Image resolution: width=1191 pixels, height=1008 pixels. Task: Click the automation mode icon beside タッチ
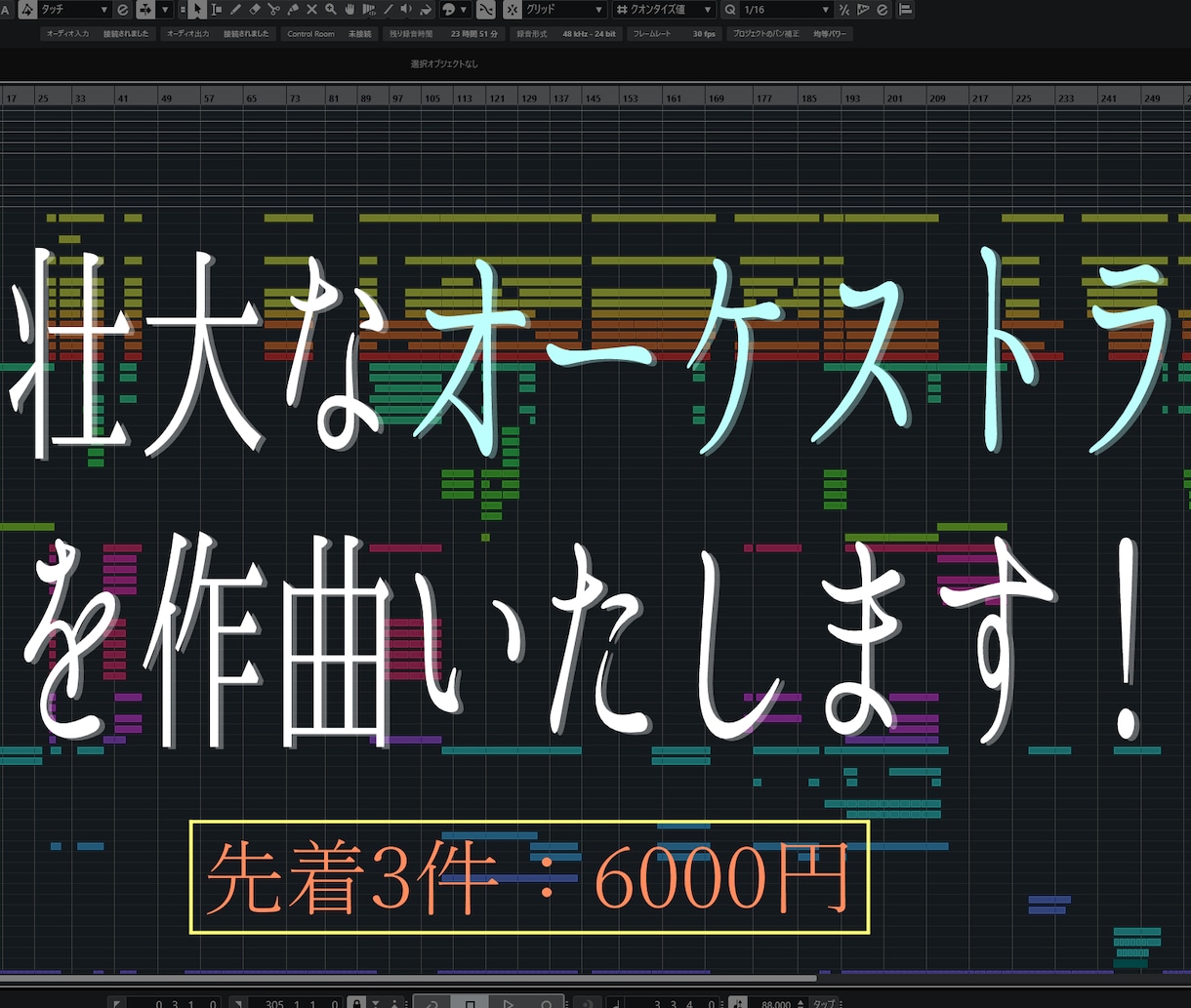tap(27, 10)
